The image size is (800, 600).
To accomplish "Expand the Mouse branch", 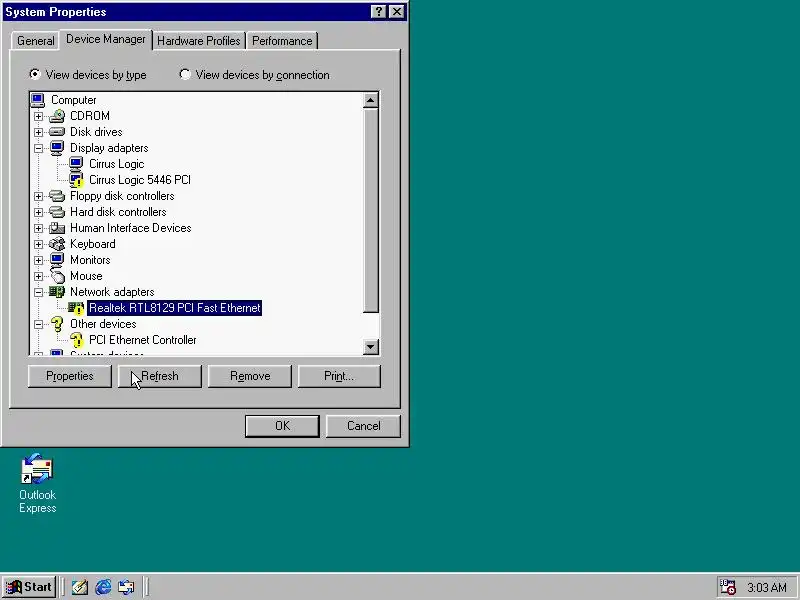I will click(x=38, y=276).
